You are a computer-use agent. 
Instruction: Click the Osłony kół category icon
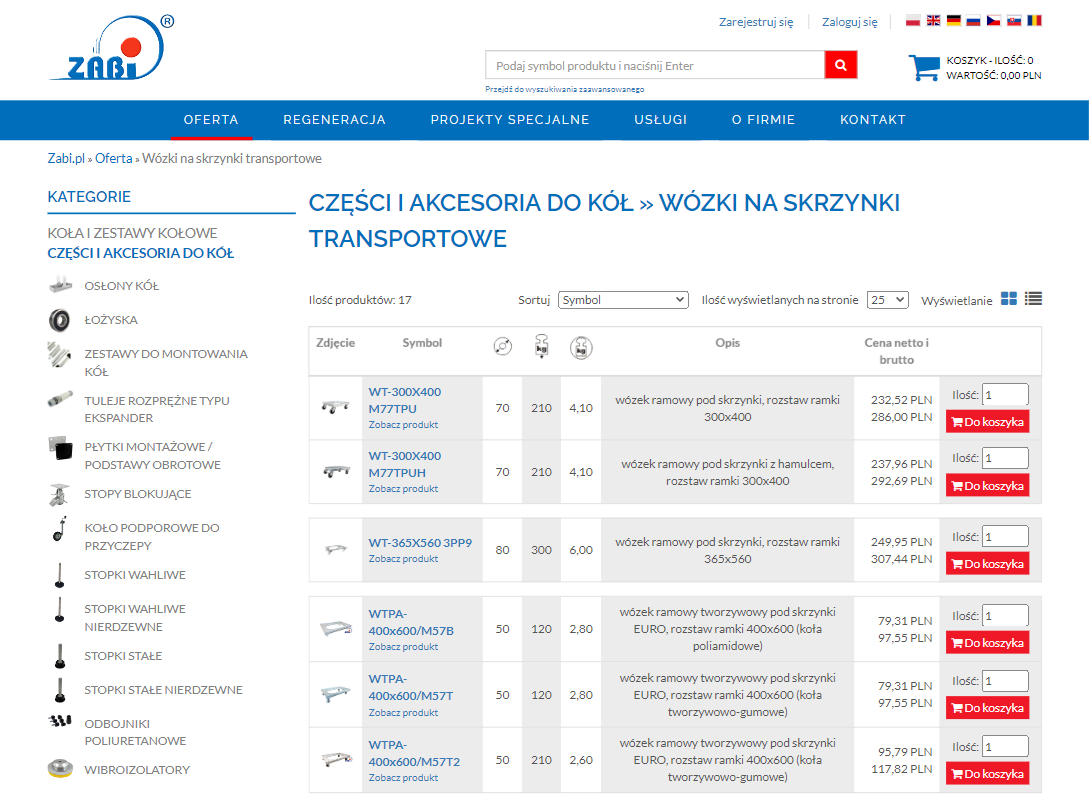60,285
